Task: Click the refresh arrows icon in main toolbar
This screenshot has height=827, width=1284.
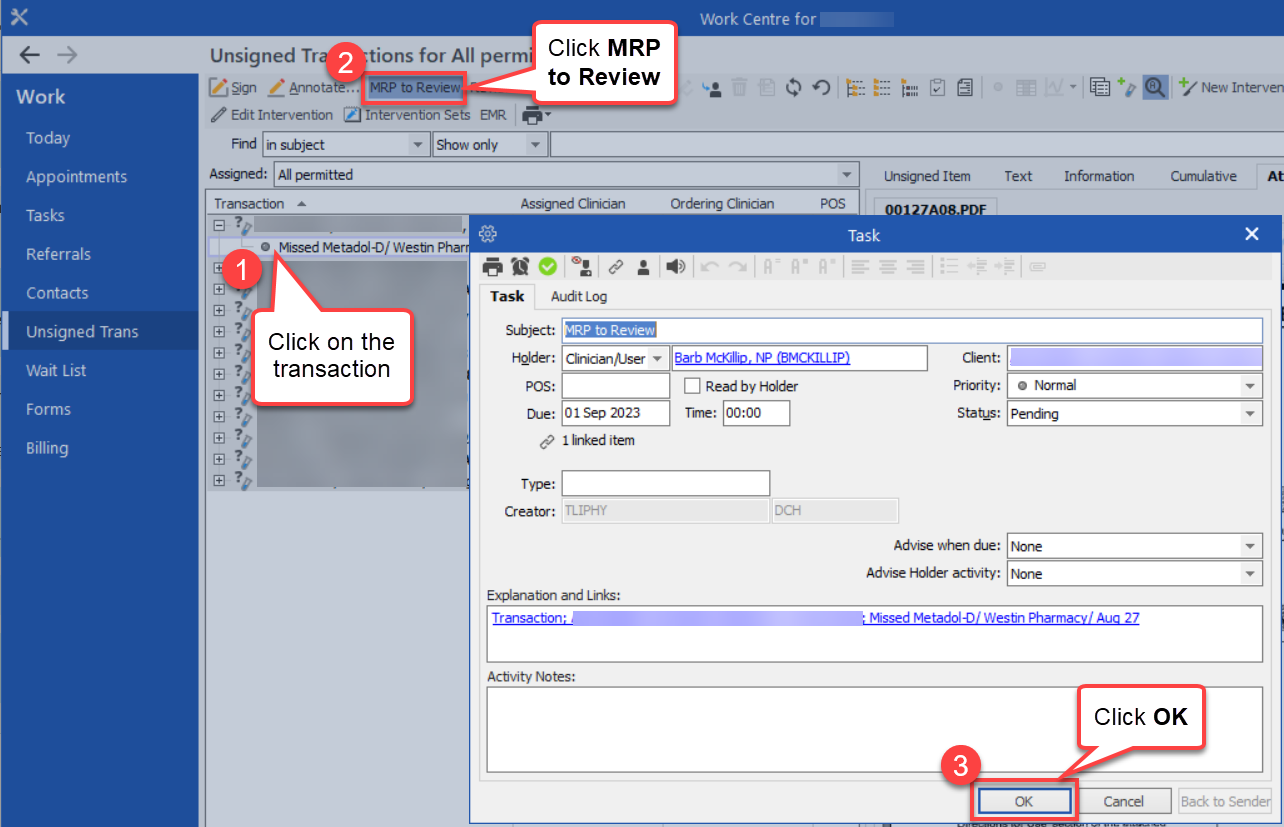Action: click(793, 88)
